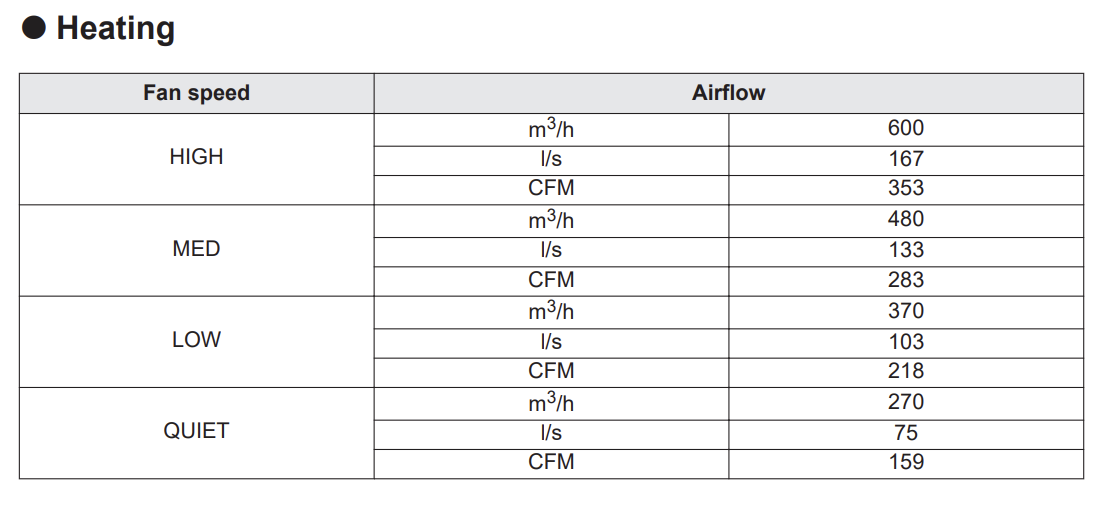Click the 133 airflow value
Image resolution: width=1098 pixels, height=508 pixels.
[905, 250]
